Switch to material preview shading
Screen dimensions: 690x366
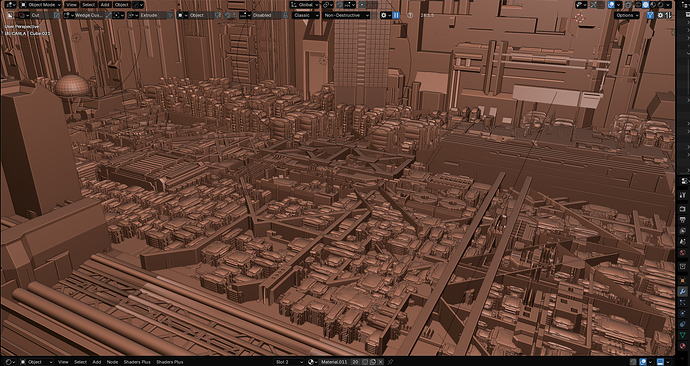pos(653,5)
